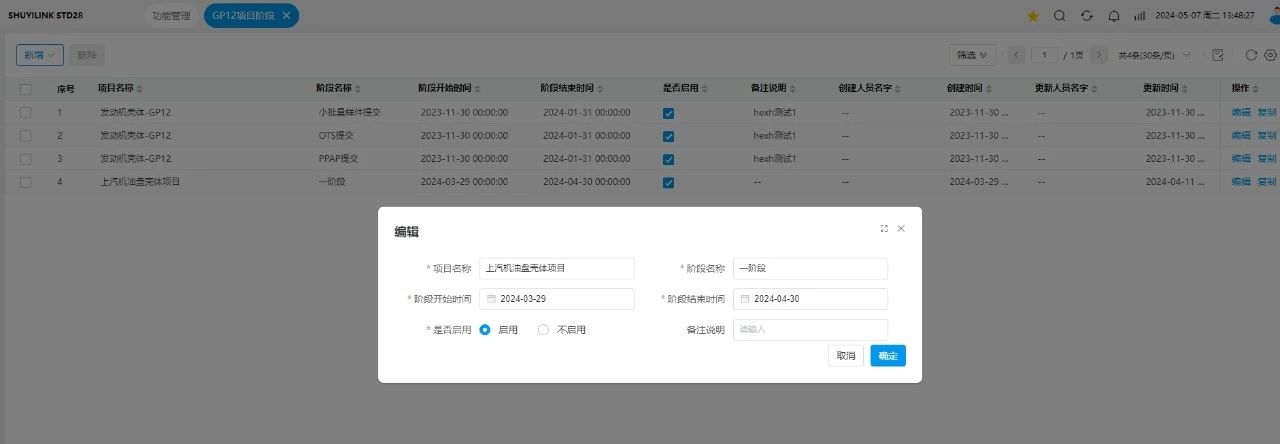The height and width of the screenshot is (444, 1280).
Task: Click the calendar icon in 阶段开始时间 field
Action: pyautogui.click(x=491, y=299)
